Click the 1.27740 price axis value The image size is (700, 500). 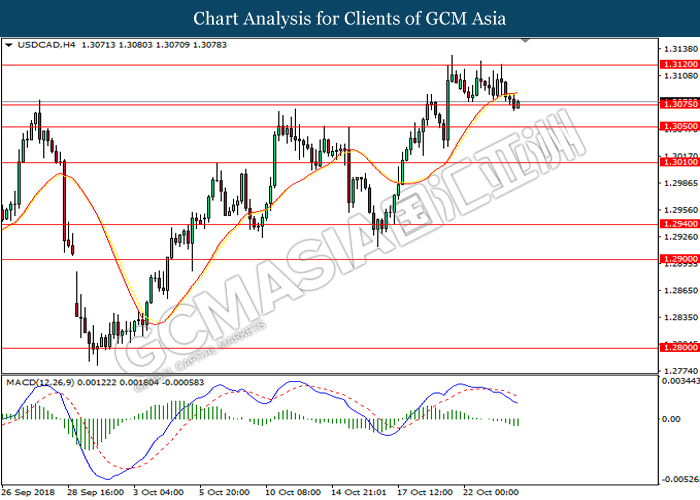[x=681, y=371]
